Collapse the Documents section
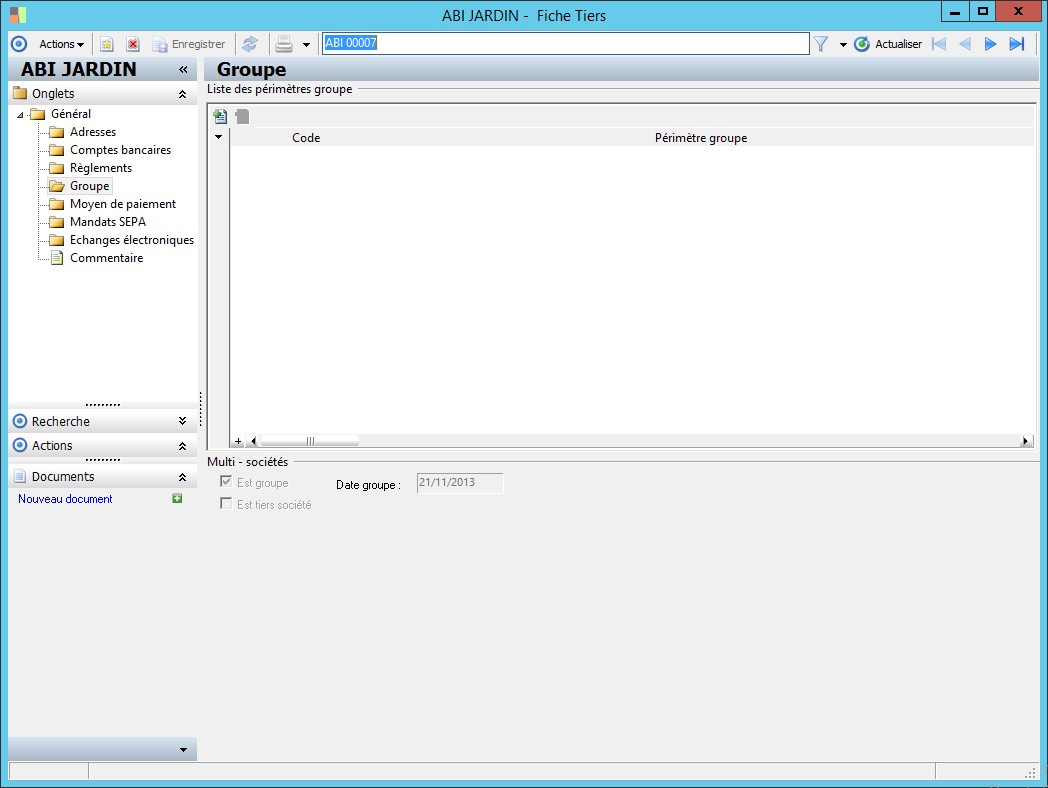Image resolution: width=1048 pixels, height=788 pixels. [x=182, y=477]
